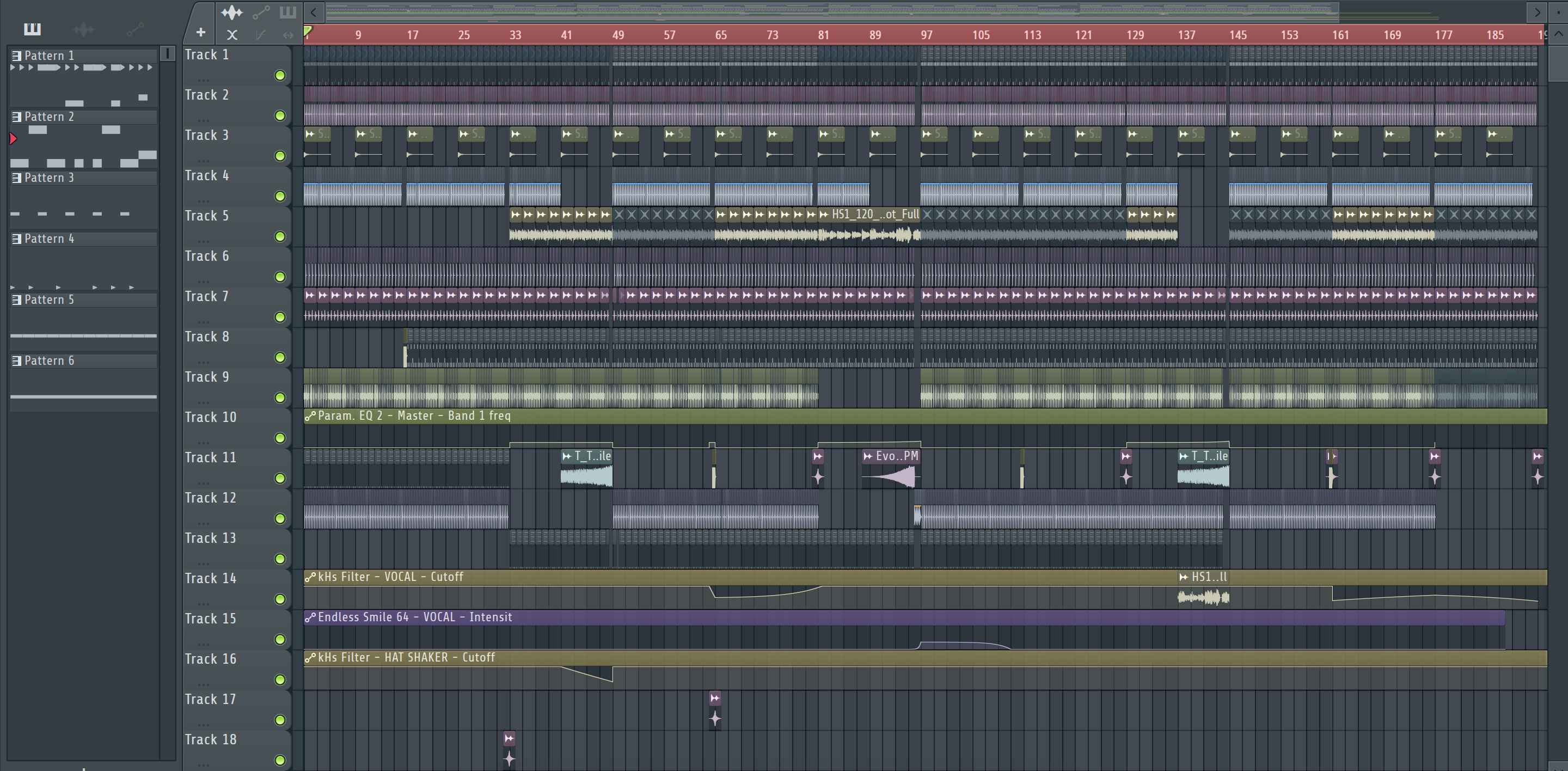
Task: Mute Track 9 with its green LED
Action: point(280,398)
